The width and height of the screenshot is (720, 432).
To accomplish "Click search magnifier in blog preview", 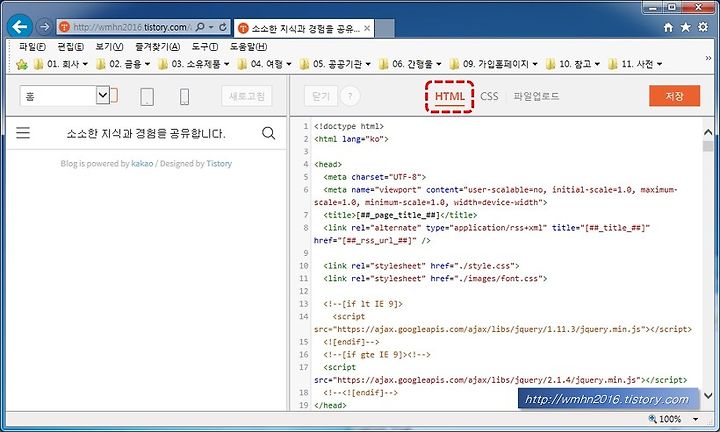I will pos(269,133).
